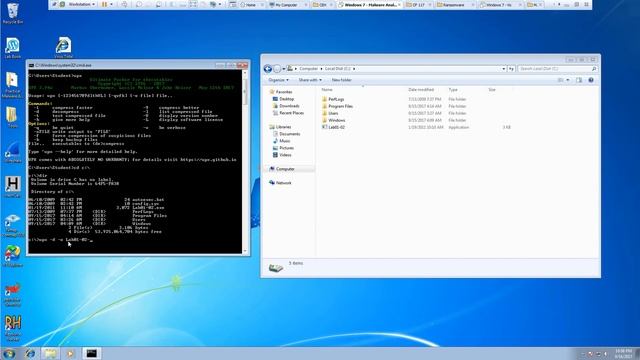Select Network in the navigation pane

pos(283,183)
